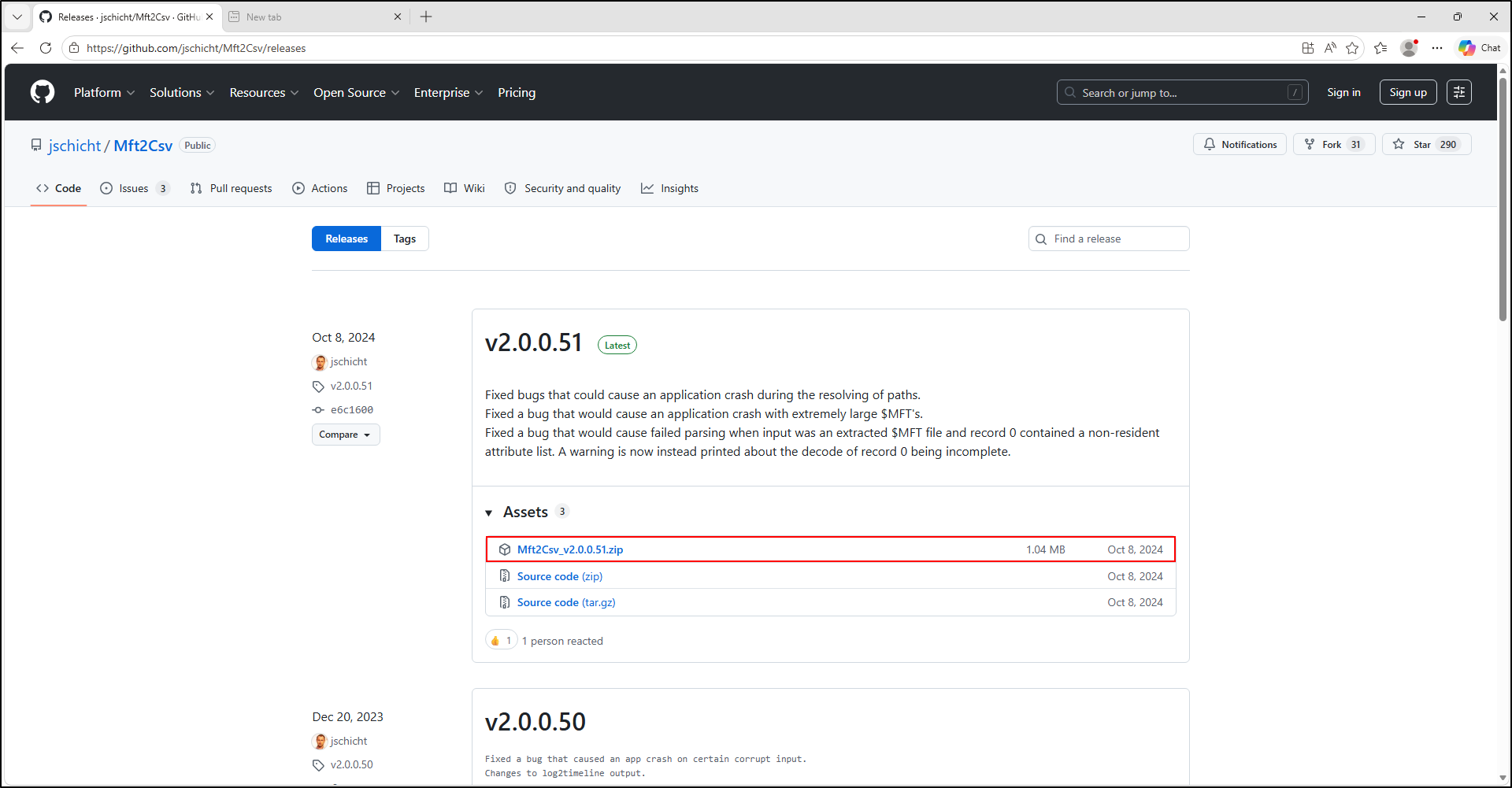Click the Source code (zip) file icon
The image size is (1512, 788).
point(505,576)
